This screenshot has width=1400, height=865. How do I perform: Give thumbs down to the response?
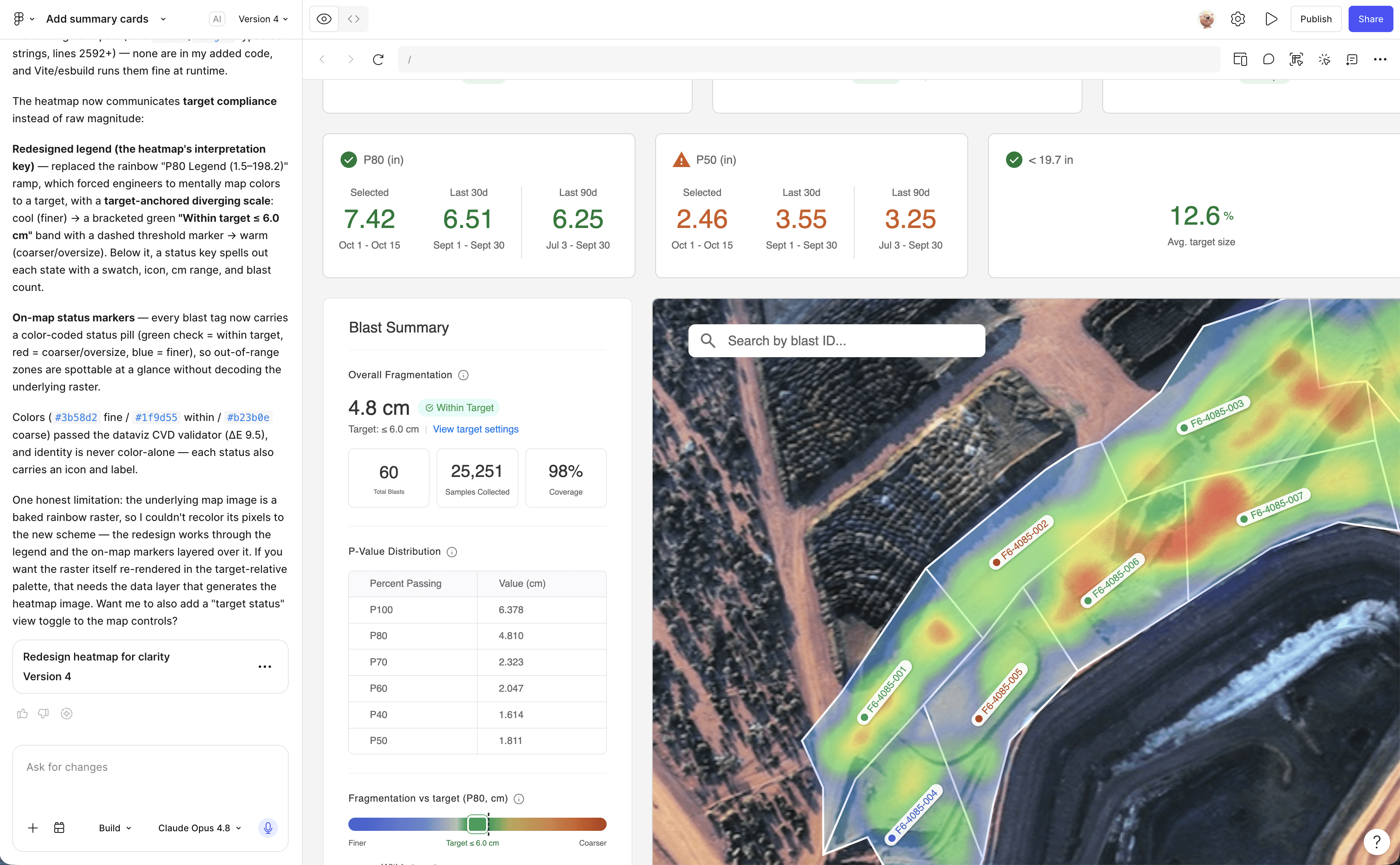pyautogui.click(x=44, y=714)
